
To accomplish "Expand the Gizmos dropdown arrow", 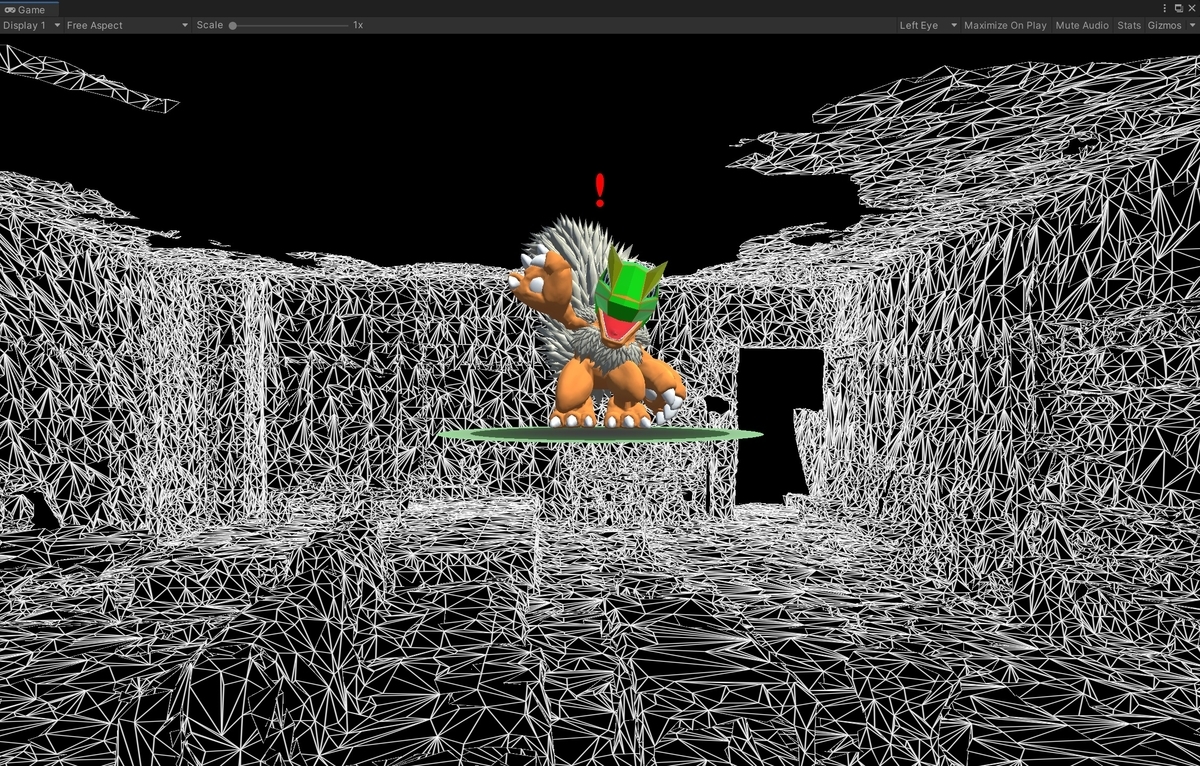I will pos(1192,25).
